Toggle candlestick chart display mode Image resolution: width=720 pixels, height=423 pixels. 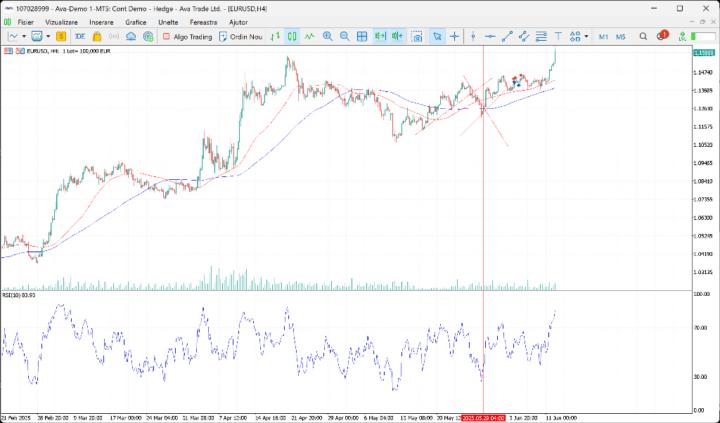292,37
